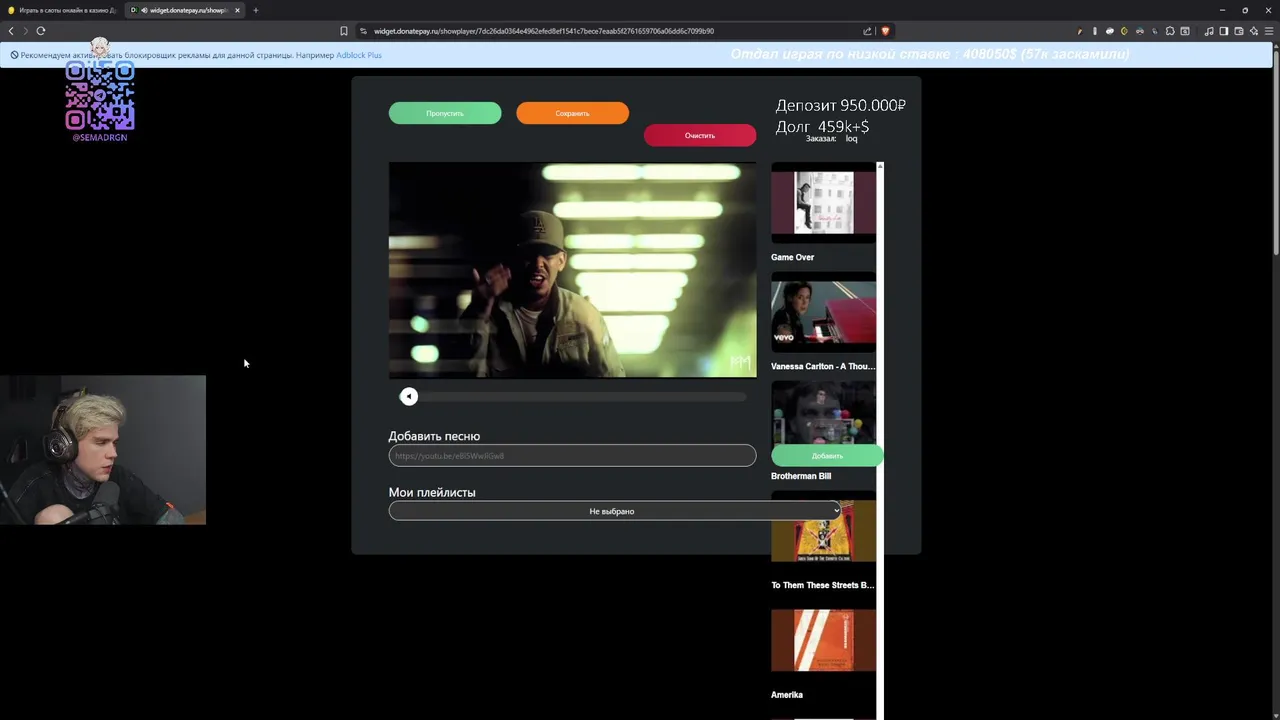Click the music video player area
Image resolution: width=1280 pixels, height=720 pixels.
[x=572, y=270]
